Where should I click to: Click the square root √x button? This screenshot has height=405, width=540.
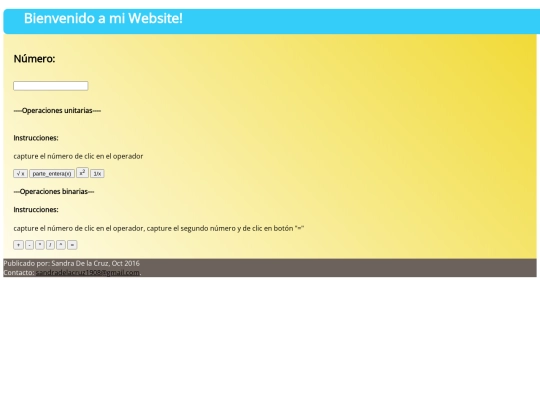click(20, 174)
